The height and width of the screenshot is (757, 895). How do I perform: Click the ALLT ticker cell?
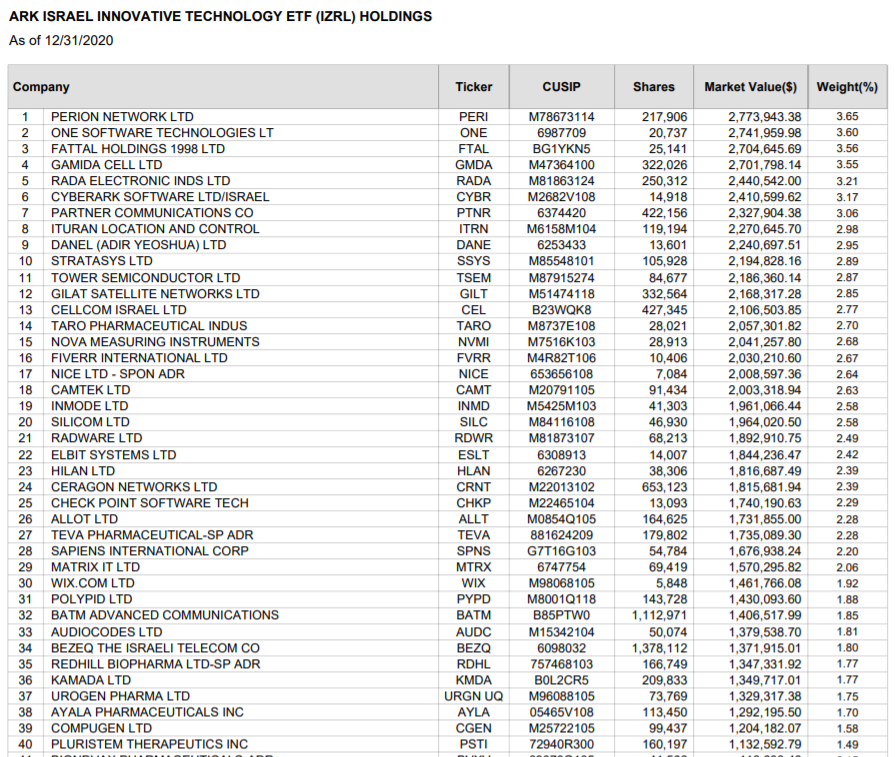pyautogui.click(x=473, y=518)
